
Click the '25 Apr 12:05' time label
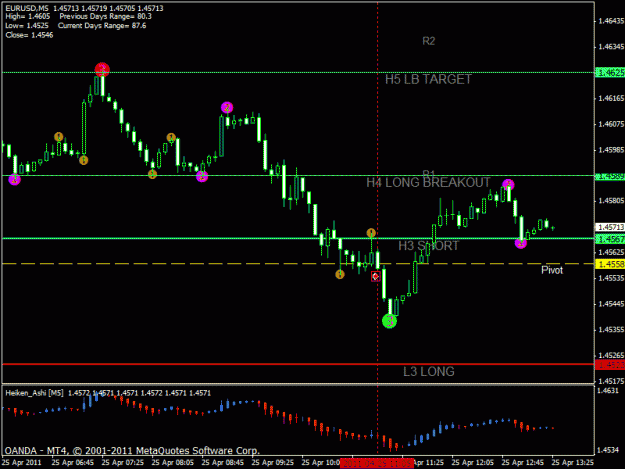[472, 462]
